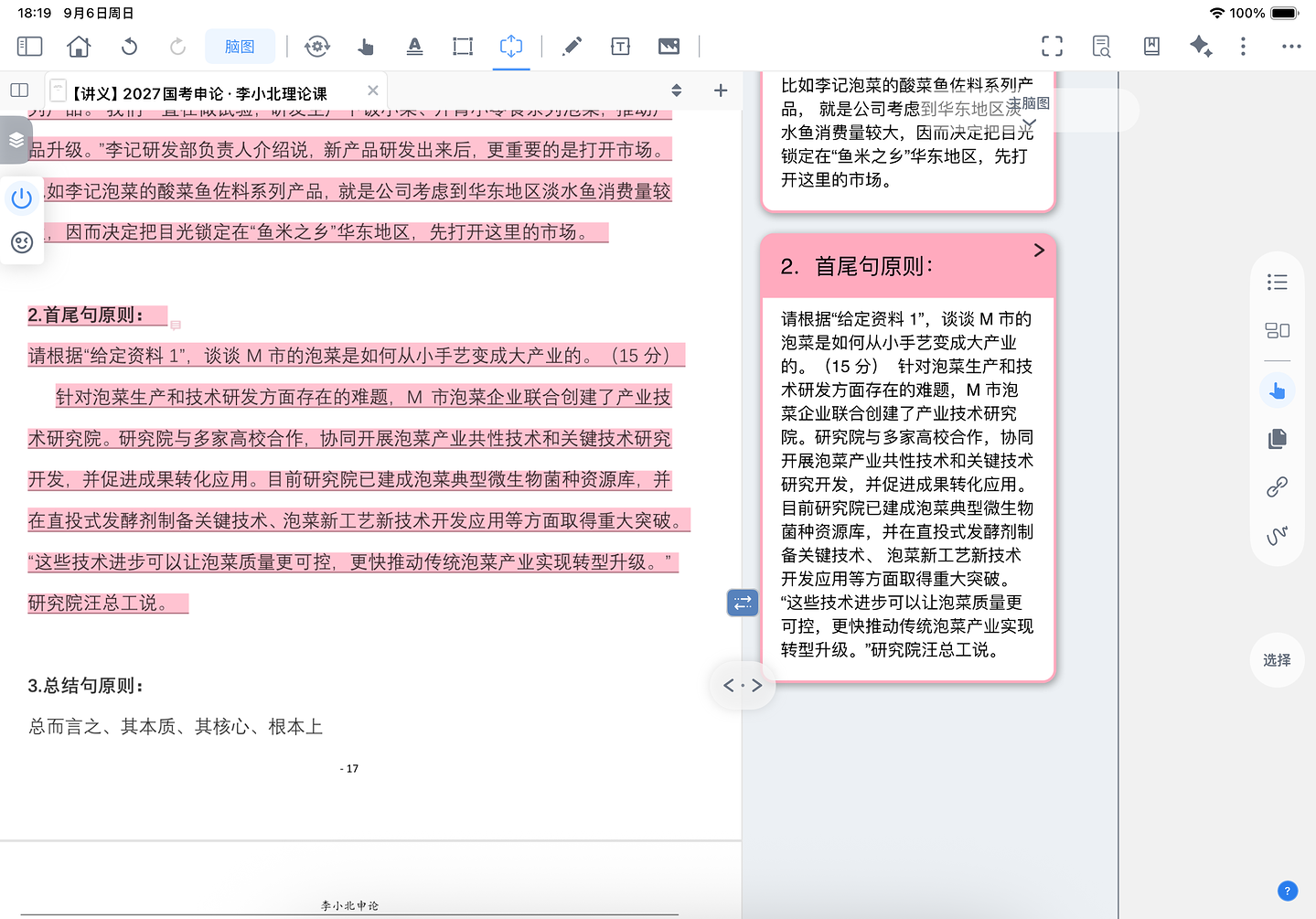Image resolution: width=1316 pixels, height=919 pixels.
Task: Select the pen drawing tool
Action: coord(572,46)
